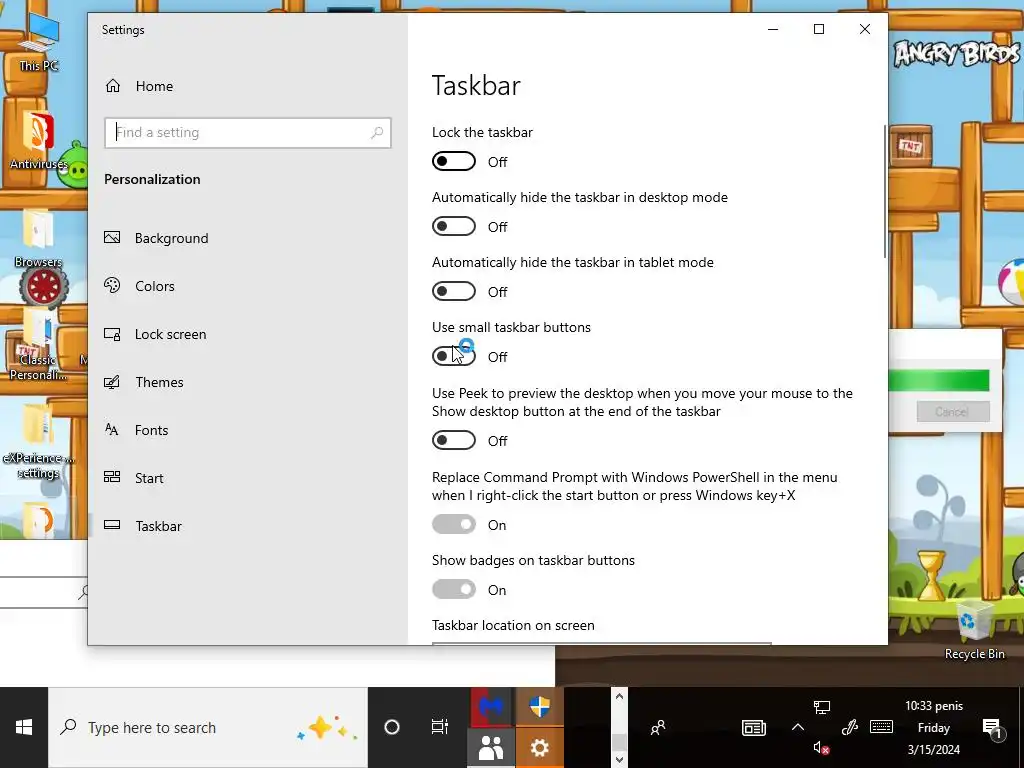This screenshot has width=1024, height=768.
Task: Open Cortana circle icon on taskbar
Action: pos(392,727)
